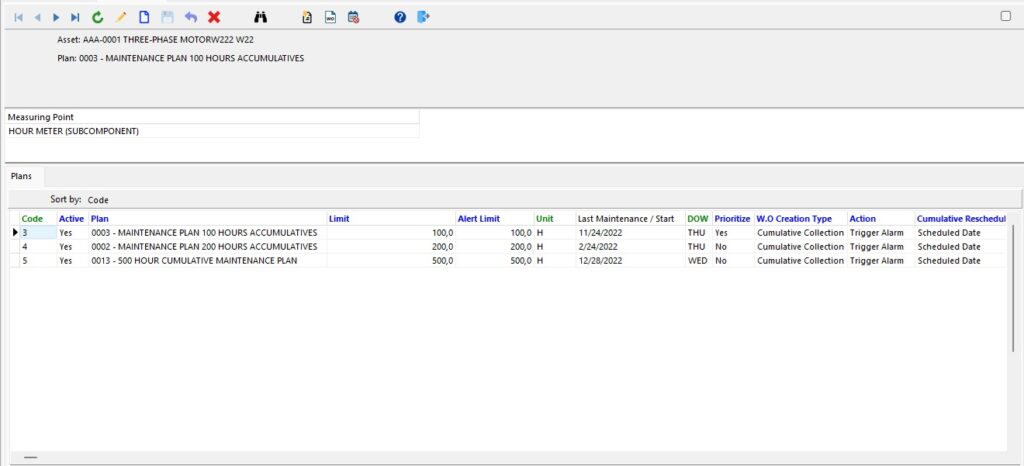Click the Alert Limit cell showing 200,0
1024x466 pixels.
coord(494,247)
